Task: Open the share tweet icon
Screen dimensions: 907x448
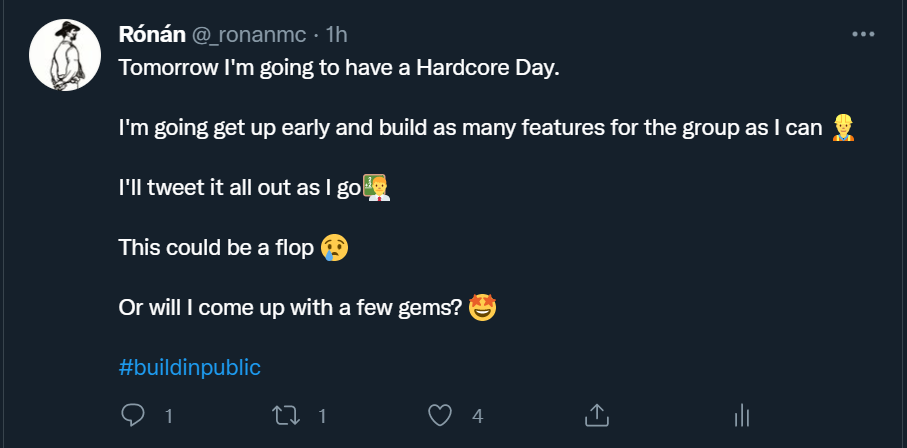Action: 596,414
